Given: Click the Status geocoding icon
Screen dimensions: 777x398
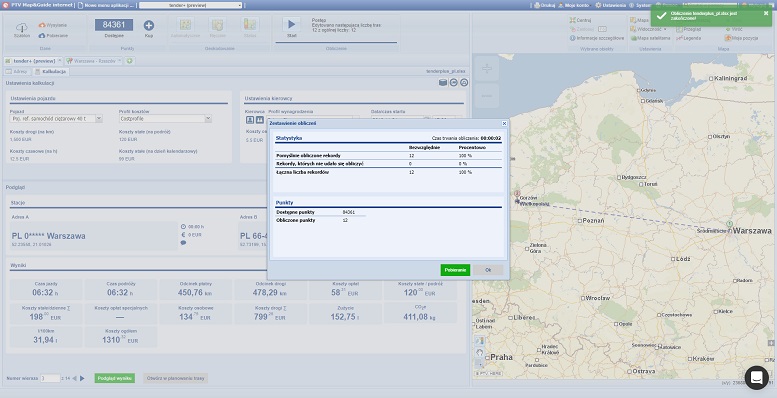Looking at the screenshot, I should coord(250,24).
